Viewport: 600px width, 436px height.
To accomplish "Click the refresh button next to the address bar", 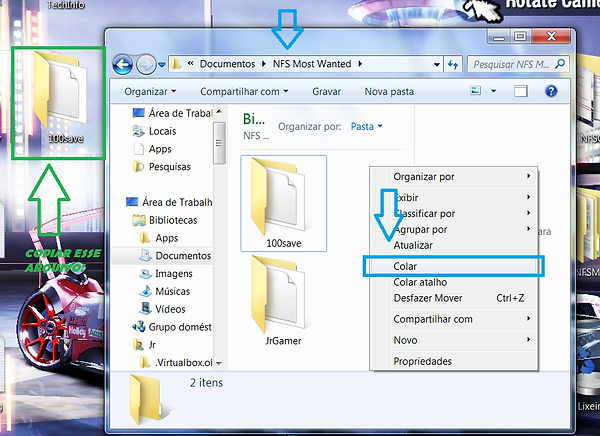I will [x=453, y=64].
